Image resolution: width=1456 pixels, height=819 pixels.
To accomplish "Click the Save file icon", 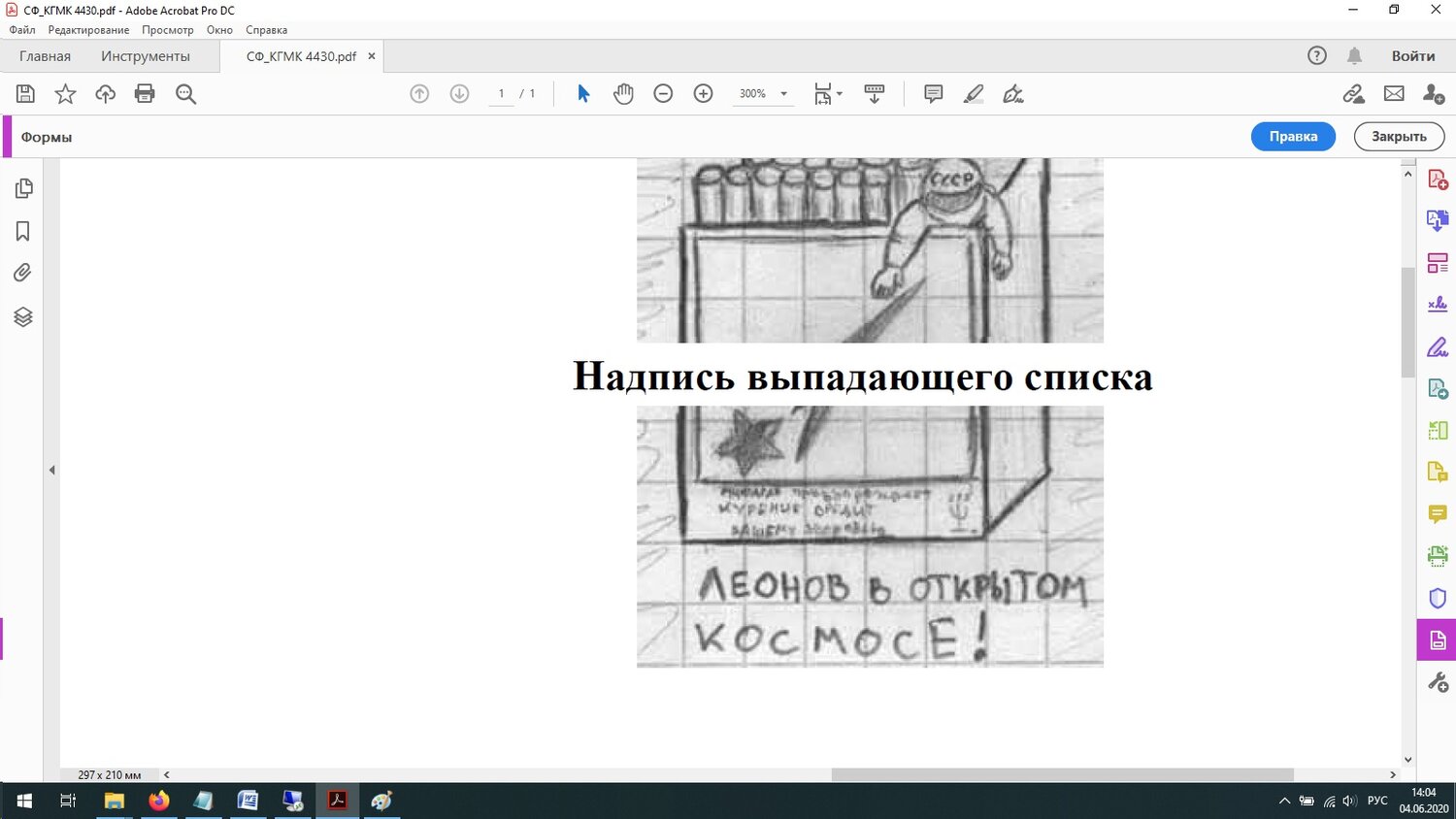I will pyautogui.click(x=26, y=94).
